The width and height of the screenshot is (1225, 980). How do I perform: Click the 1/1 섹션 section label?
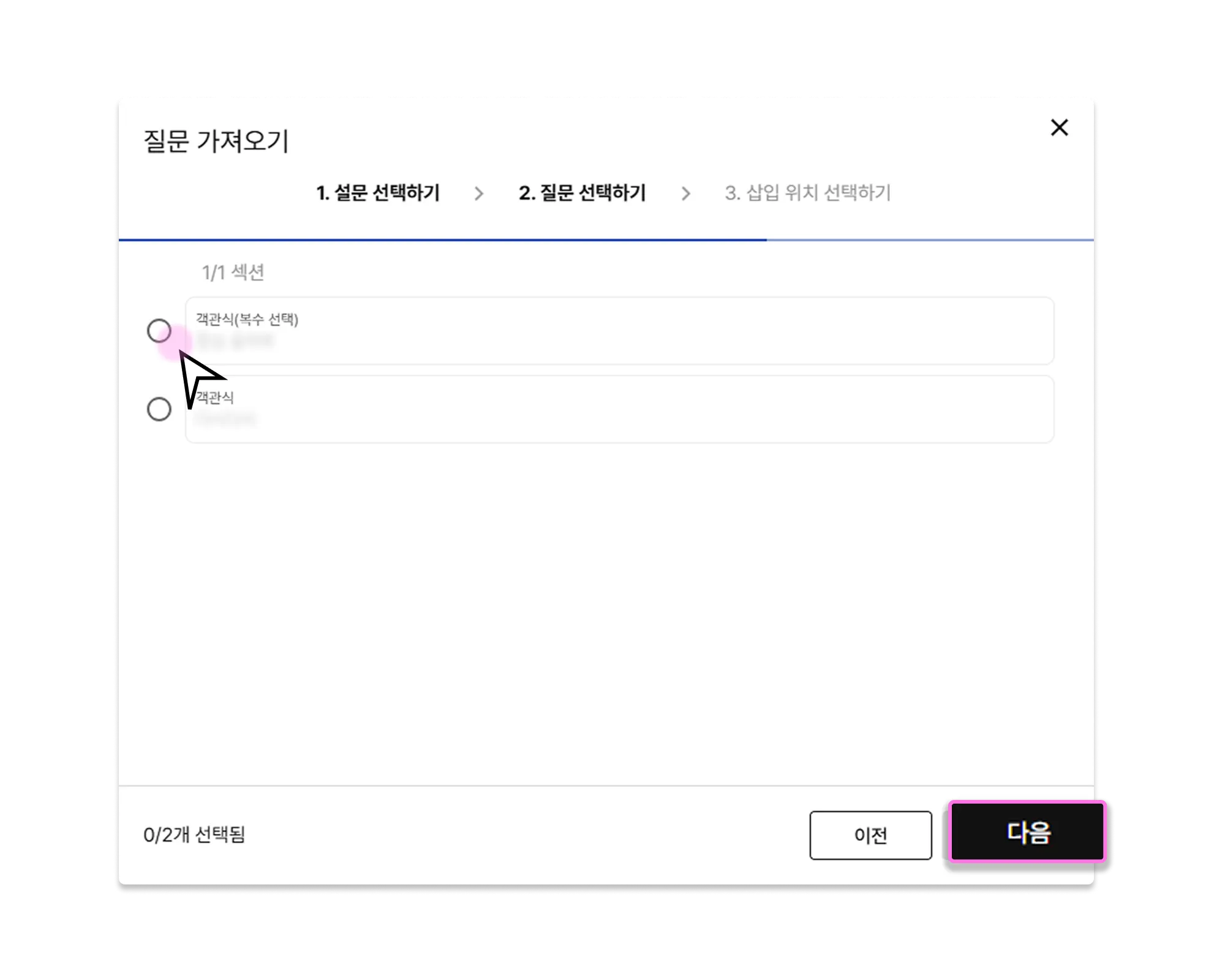pos(233,272)
